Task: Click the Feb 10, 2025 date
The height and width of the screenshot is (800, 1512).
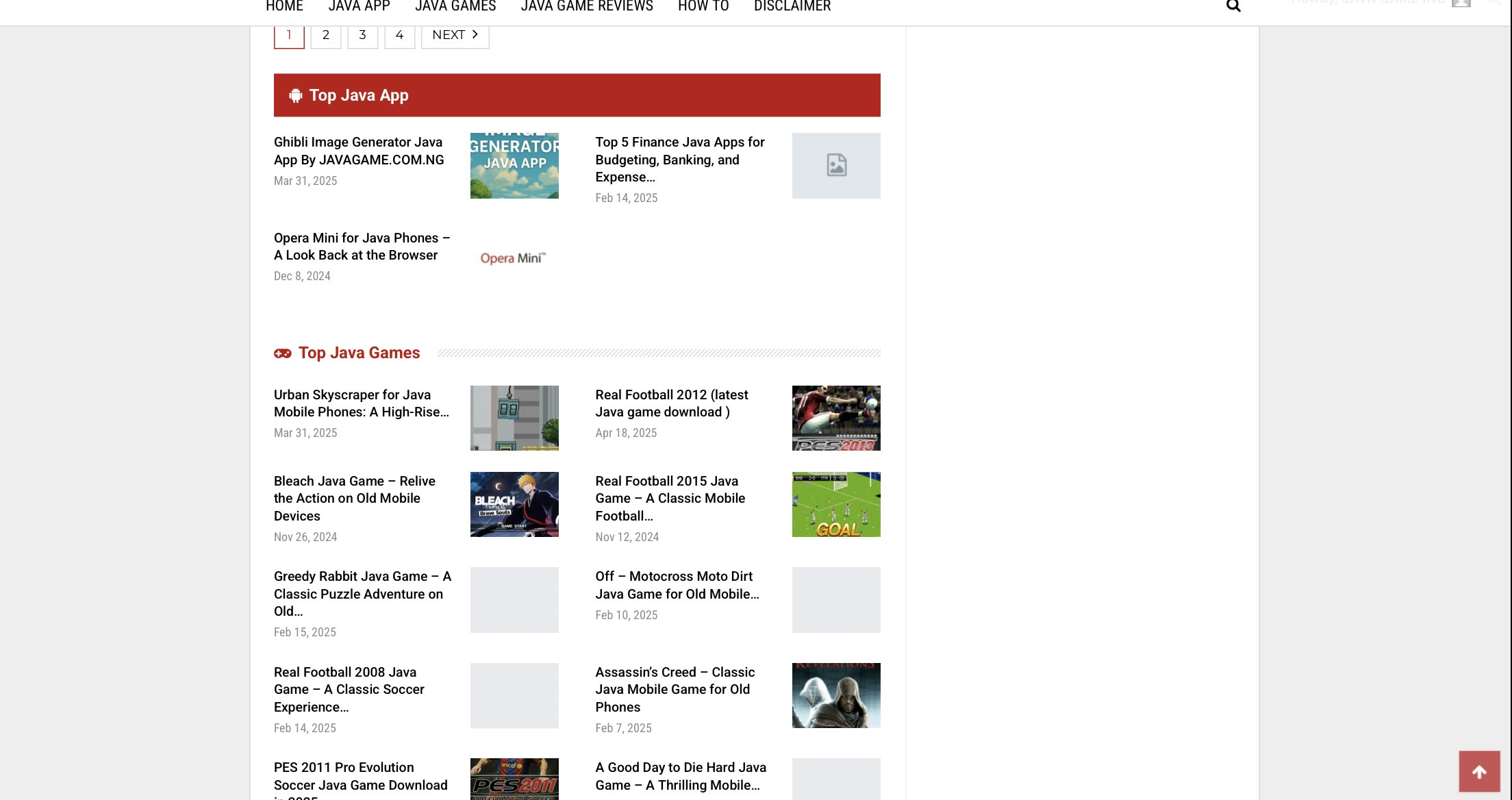Action: 627,615
